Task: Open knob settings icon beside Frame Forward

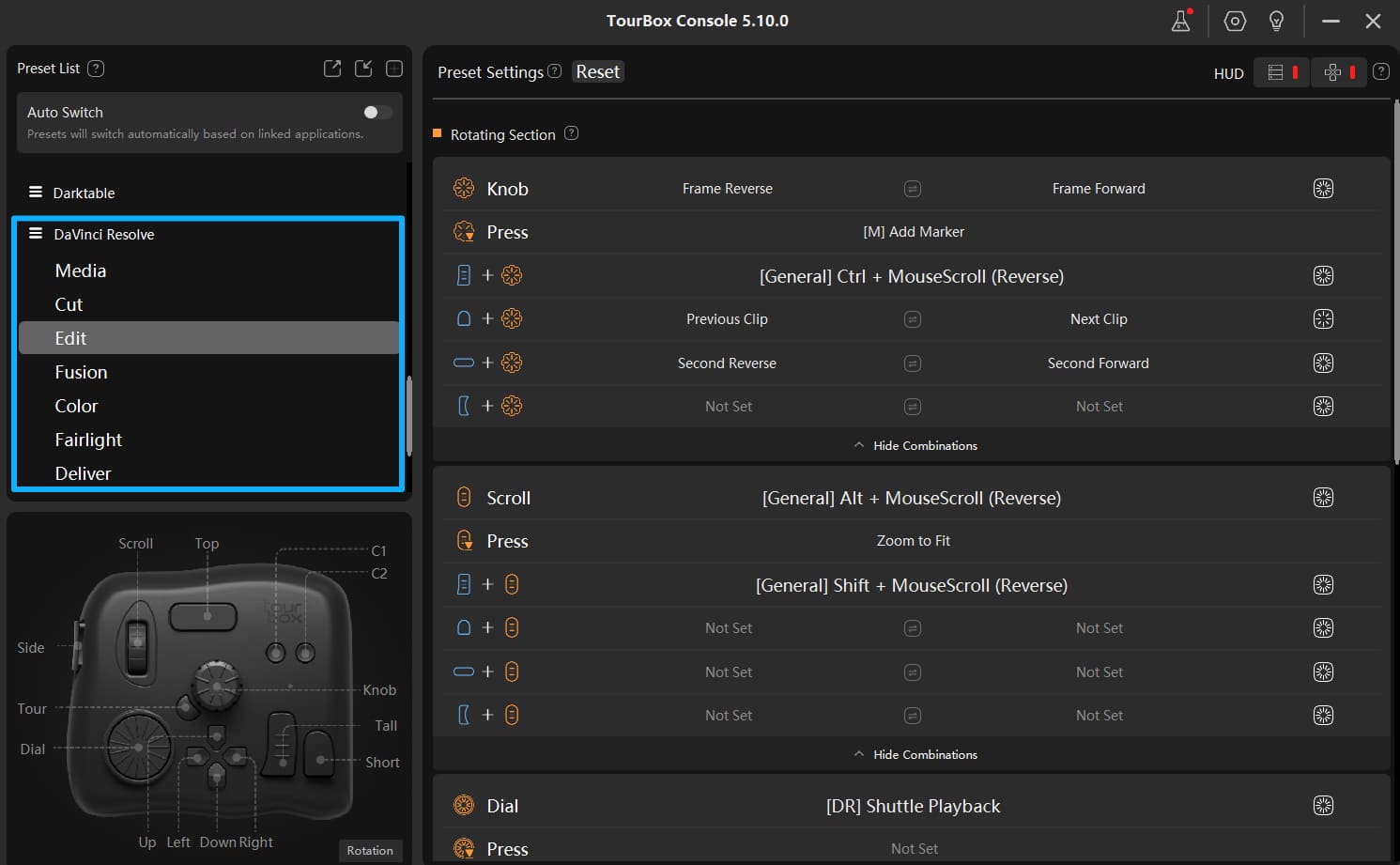Action: pos(1323,188)
